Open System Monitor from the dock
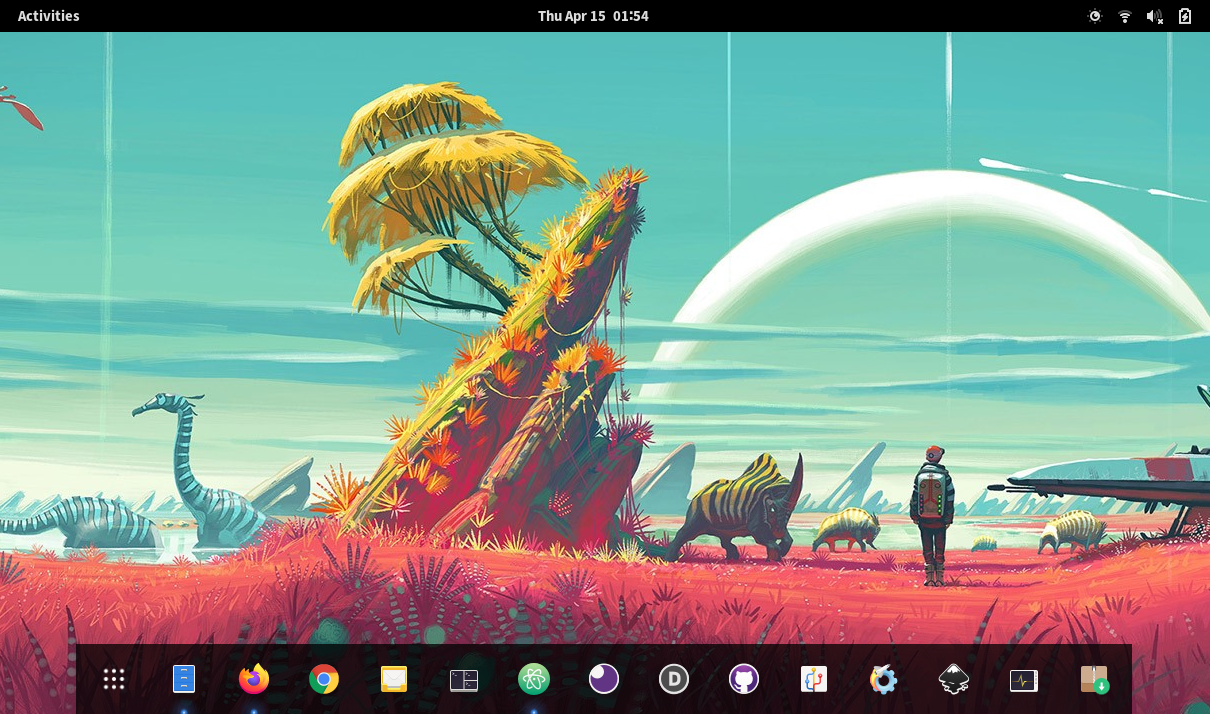 point(1024,680)
